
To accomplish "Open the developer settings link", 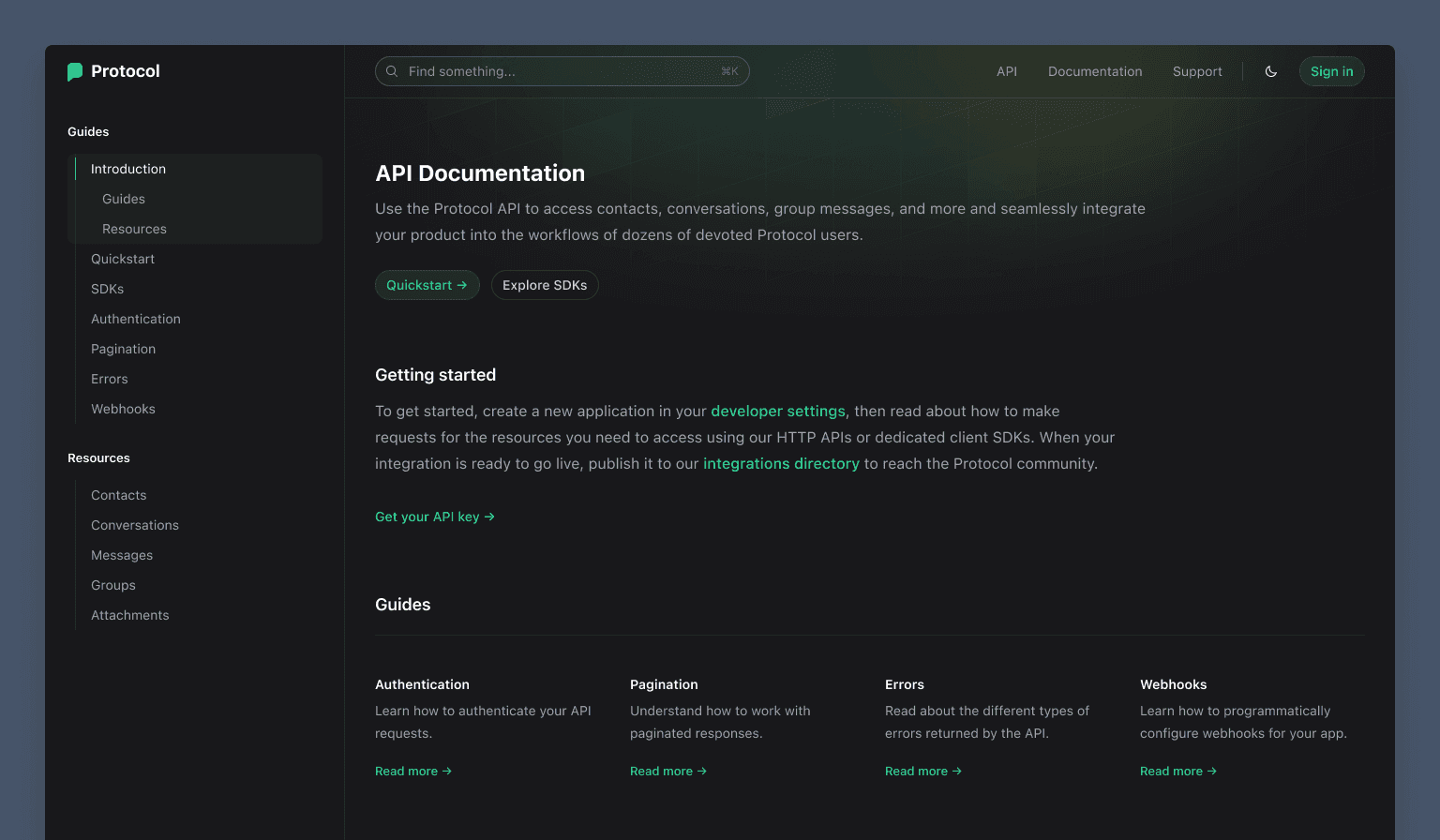I will 777,411.
